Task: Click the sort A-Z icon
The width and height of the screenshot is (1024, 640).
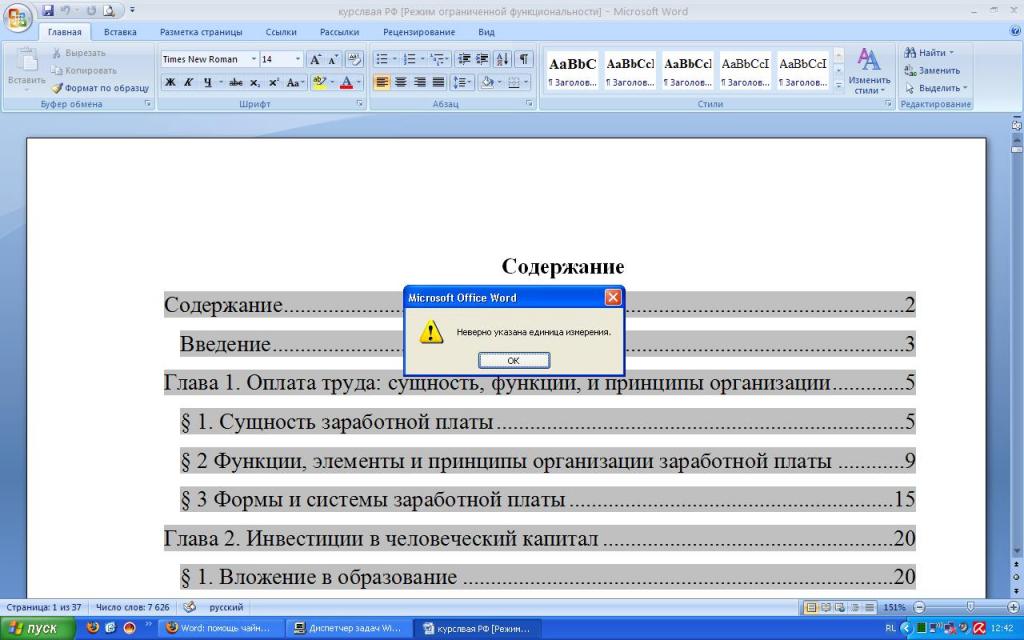Action: 502,59
